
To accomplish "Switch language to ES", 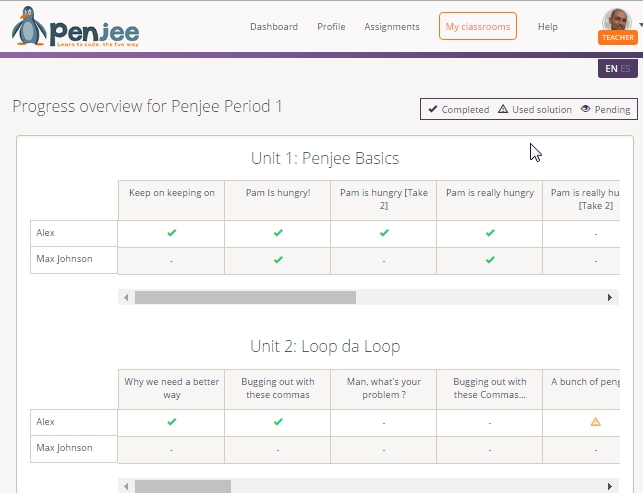I will coord(625,68).
